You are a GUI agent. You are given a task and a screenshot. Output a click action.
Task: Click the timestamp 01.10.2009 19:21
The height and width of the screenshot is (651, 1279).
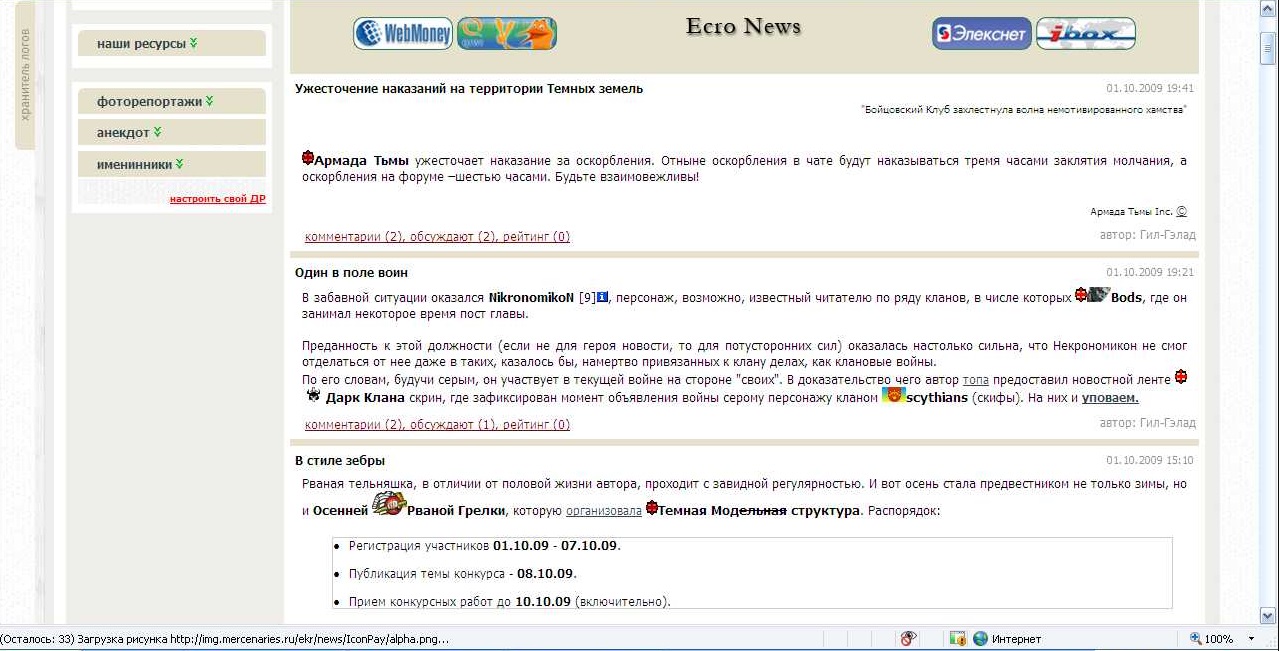(x=1150, y=272)
